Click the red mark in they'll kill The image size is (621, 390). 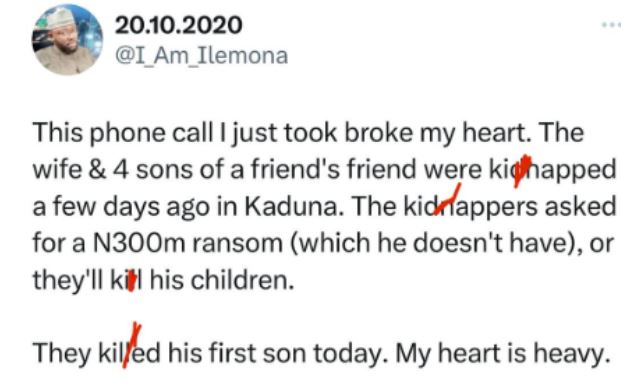[132, 282]
